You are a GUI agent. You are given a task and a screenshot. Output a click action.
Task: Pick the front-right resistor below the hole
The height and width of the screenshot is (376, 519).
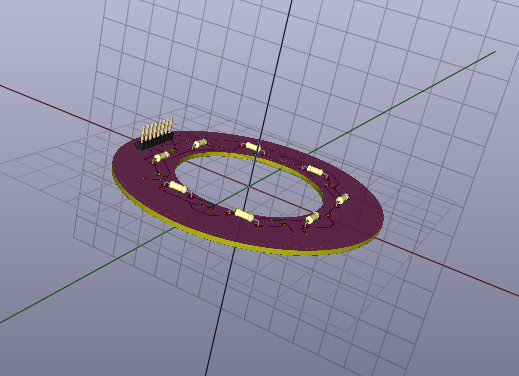312,218
